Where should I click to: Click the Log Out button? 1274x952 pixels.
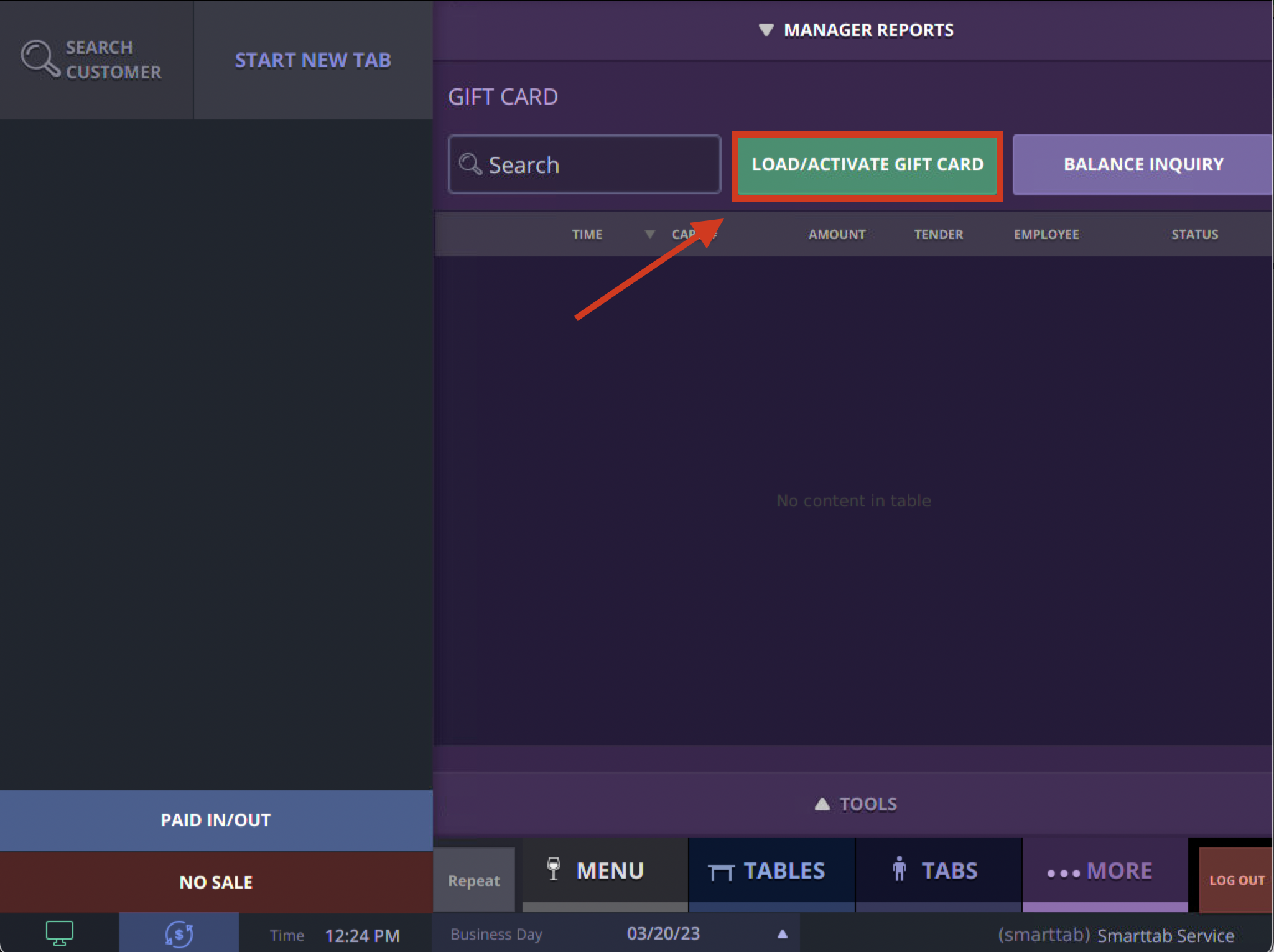pos(1236,880)
